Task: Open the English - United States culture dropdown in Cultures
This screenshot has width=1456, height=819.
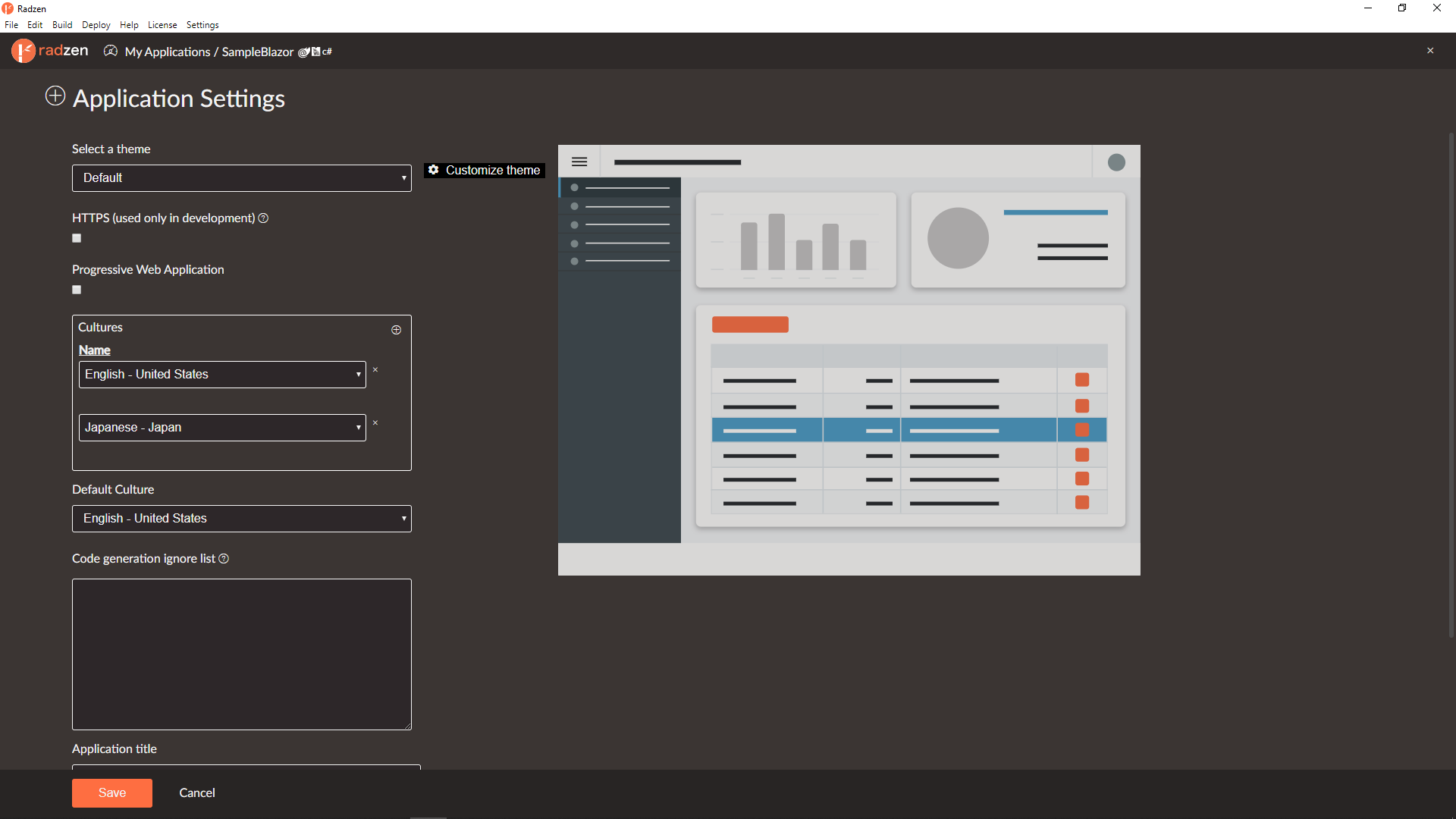Action: [x=222, y=375]
